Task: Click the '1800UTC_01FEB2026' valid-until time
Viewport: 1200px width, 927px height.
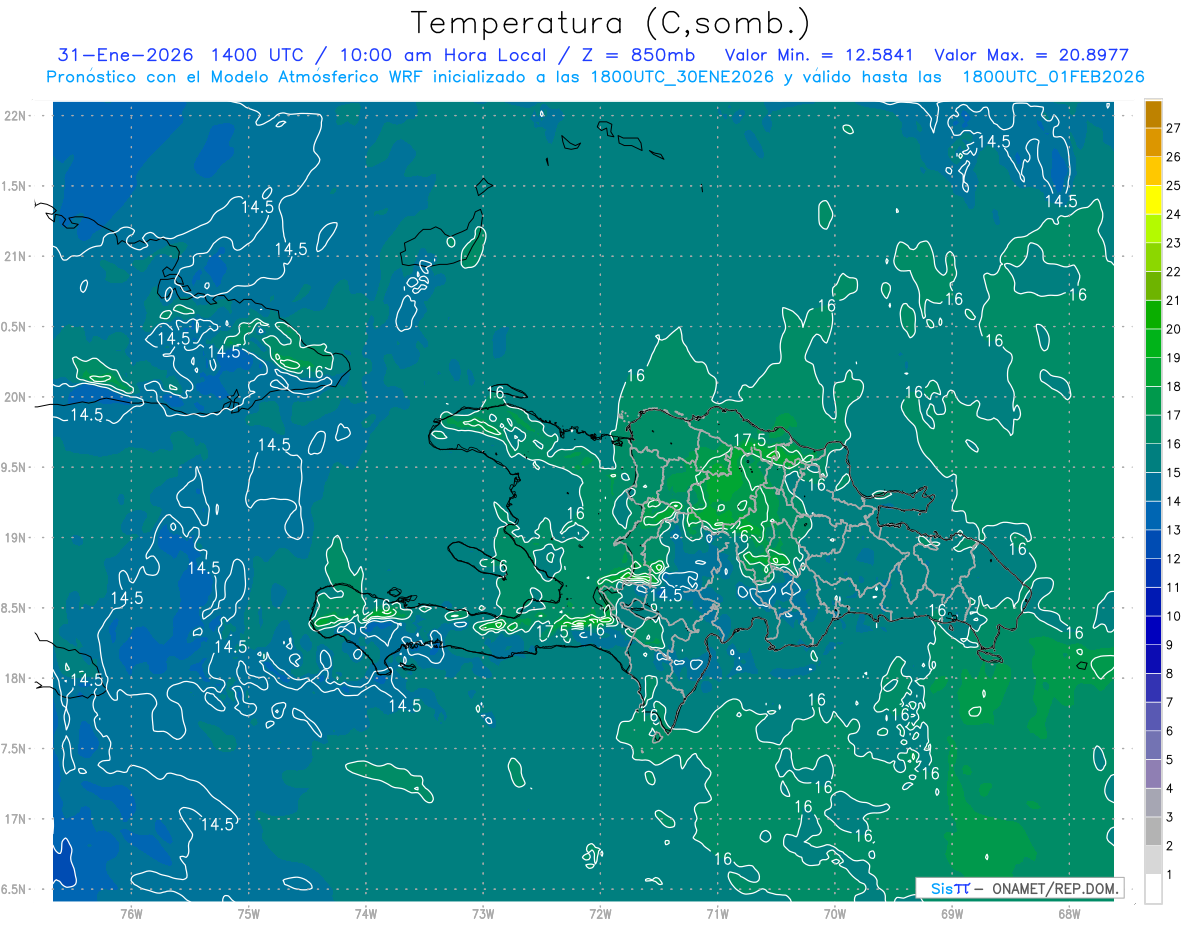Action: pos(1053,77)
